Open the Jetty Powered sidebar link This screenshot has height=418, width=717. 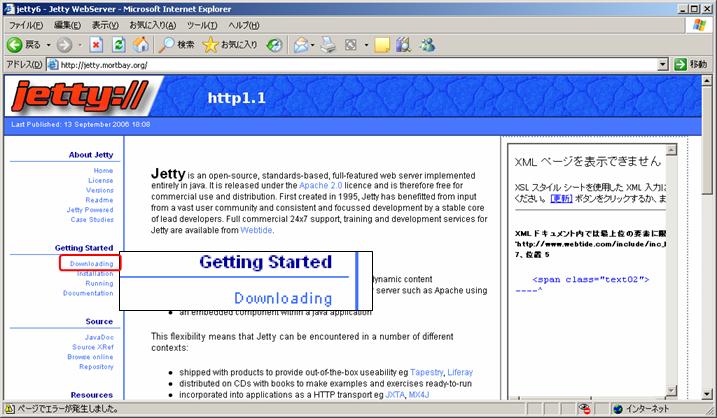[90, 210]
